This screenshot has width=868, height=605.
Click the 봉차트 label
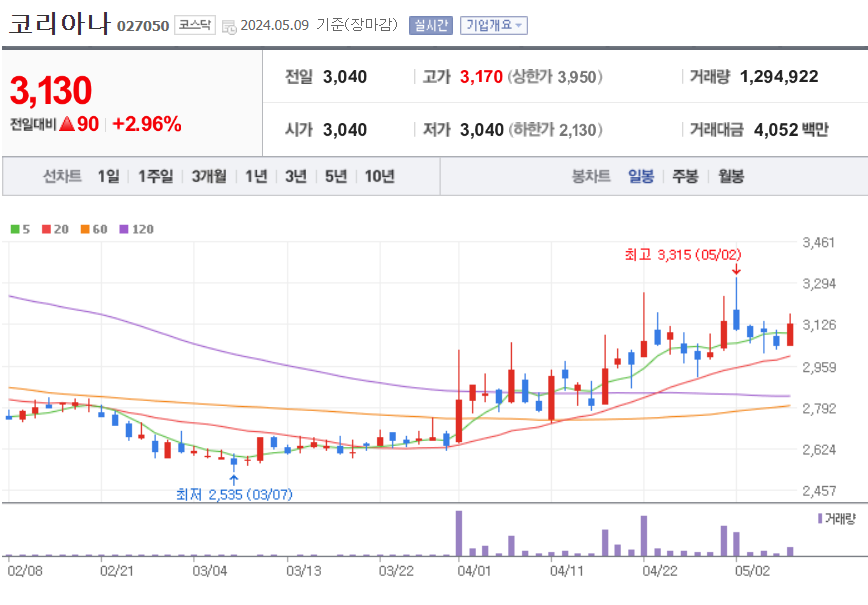tap(591, 177)
